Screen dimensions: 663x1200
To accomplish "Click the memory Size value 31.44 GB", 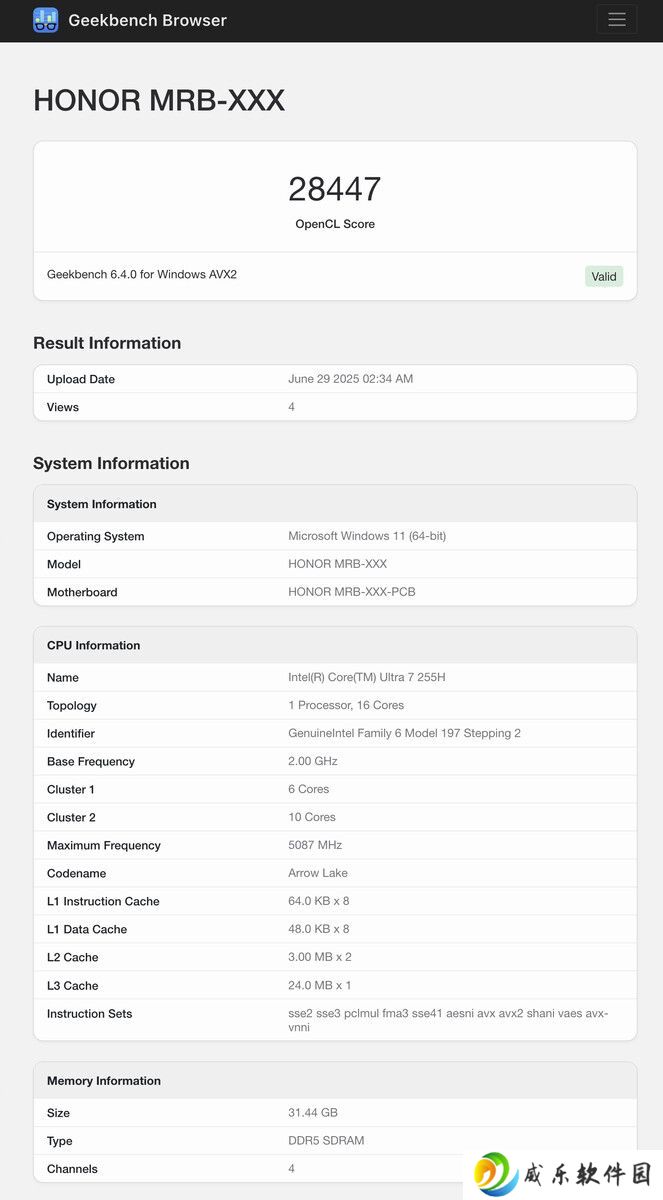I will pyautogui.click(x=313, y=1112).
